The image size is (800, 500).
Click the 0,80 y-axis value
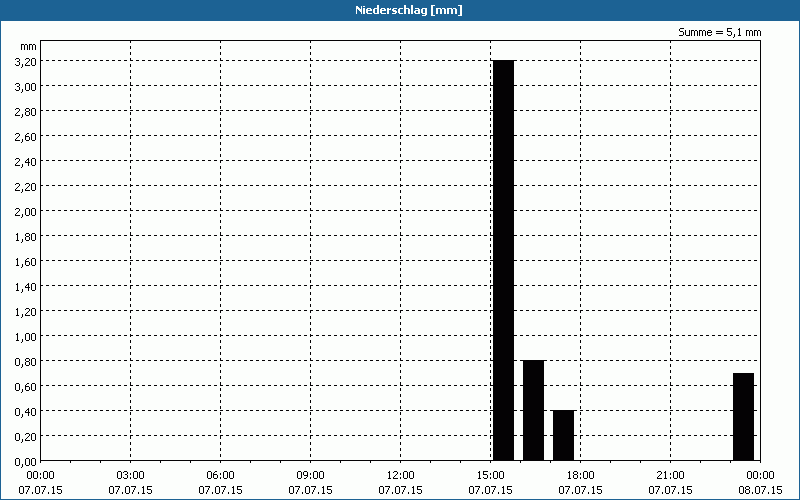click(26, 361)
